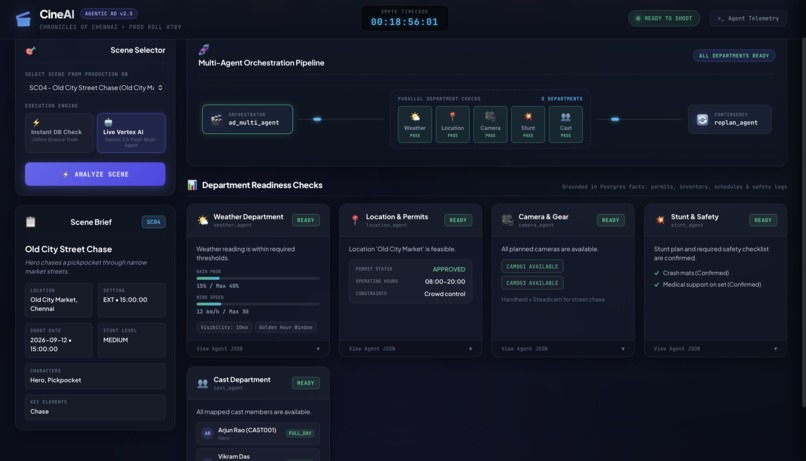Click the bar chart icon by Department Readiness Checks
The width and height of the screenshot is (806, 461).
tap(192, 185)
